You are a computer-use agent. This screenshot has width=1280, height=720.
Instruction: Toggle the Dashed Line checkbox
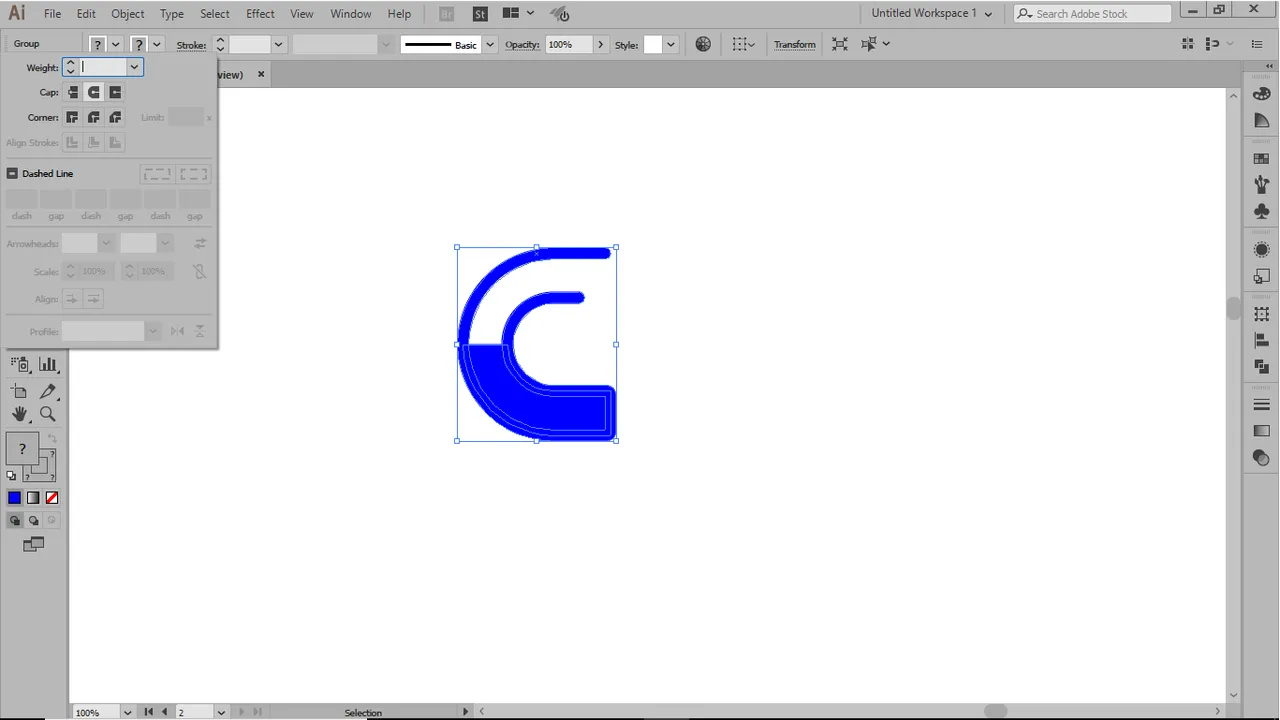tap(12, 173)
